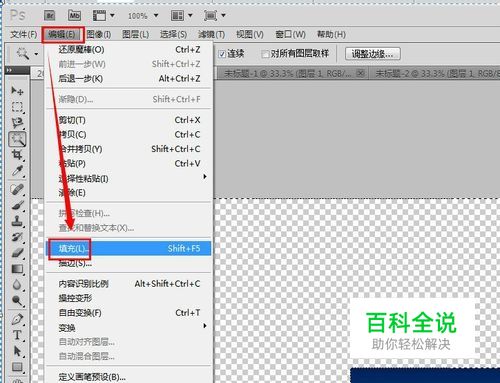Click the View Extras icon

tap(99, 15)
